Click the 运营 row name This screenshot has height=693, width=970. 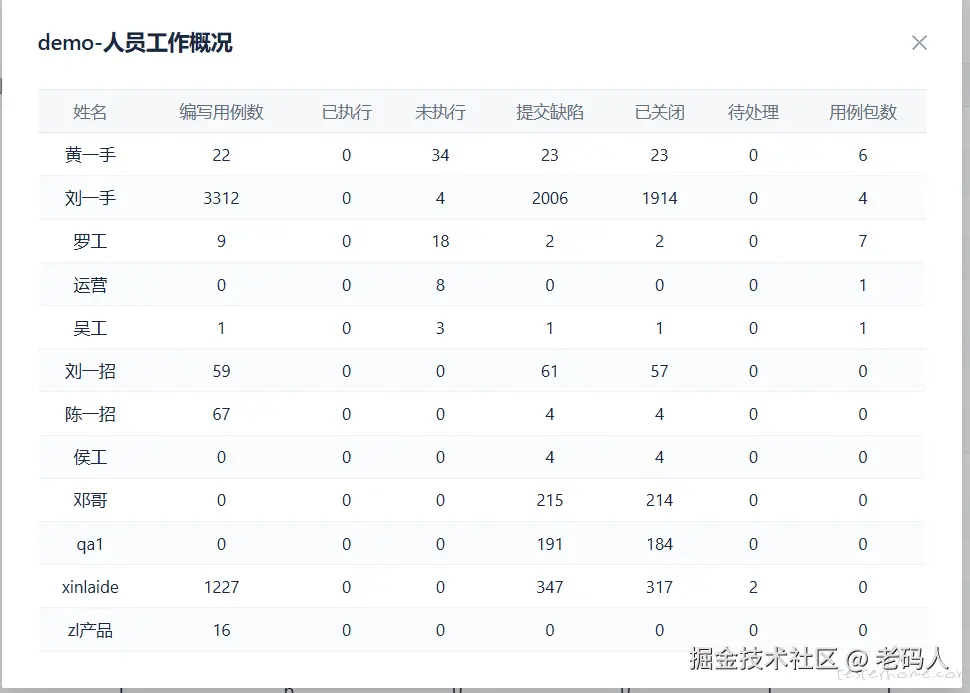pos(90,285)
